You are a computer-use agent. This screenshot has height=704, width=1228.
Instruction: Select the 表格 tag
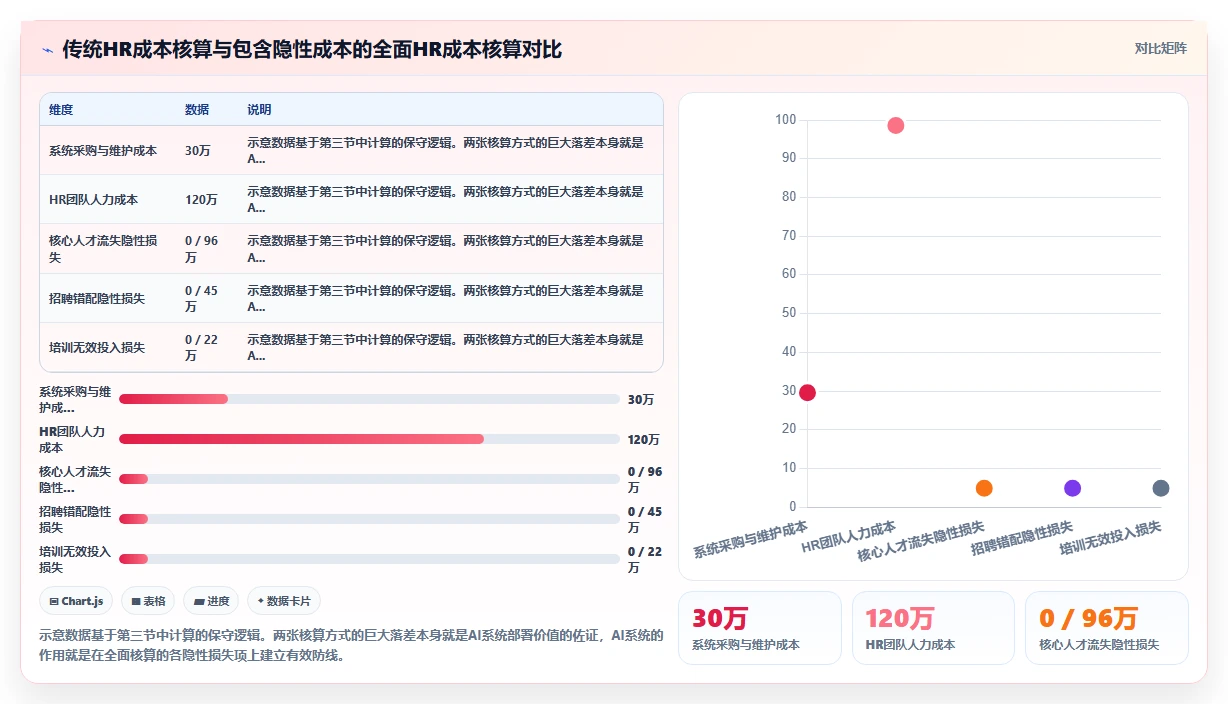click(x=148, y=601)
